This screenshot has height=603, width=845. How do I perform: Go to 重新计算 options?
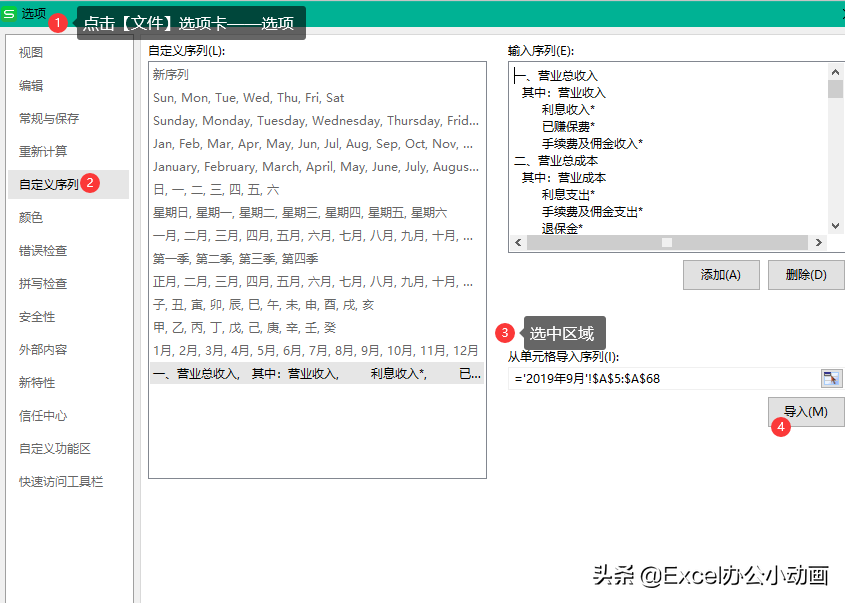(43, 151)
